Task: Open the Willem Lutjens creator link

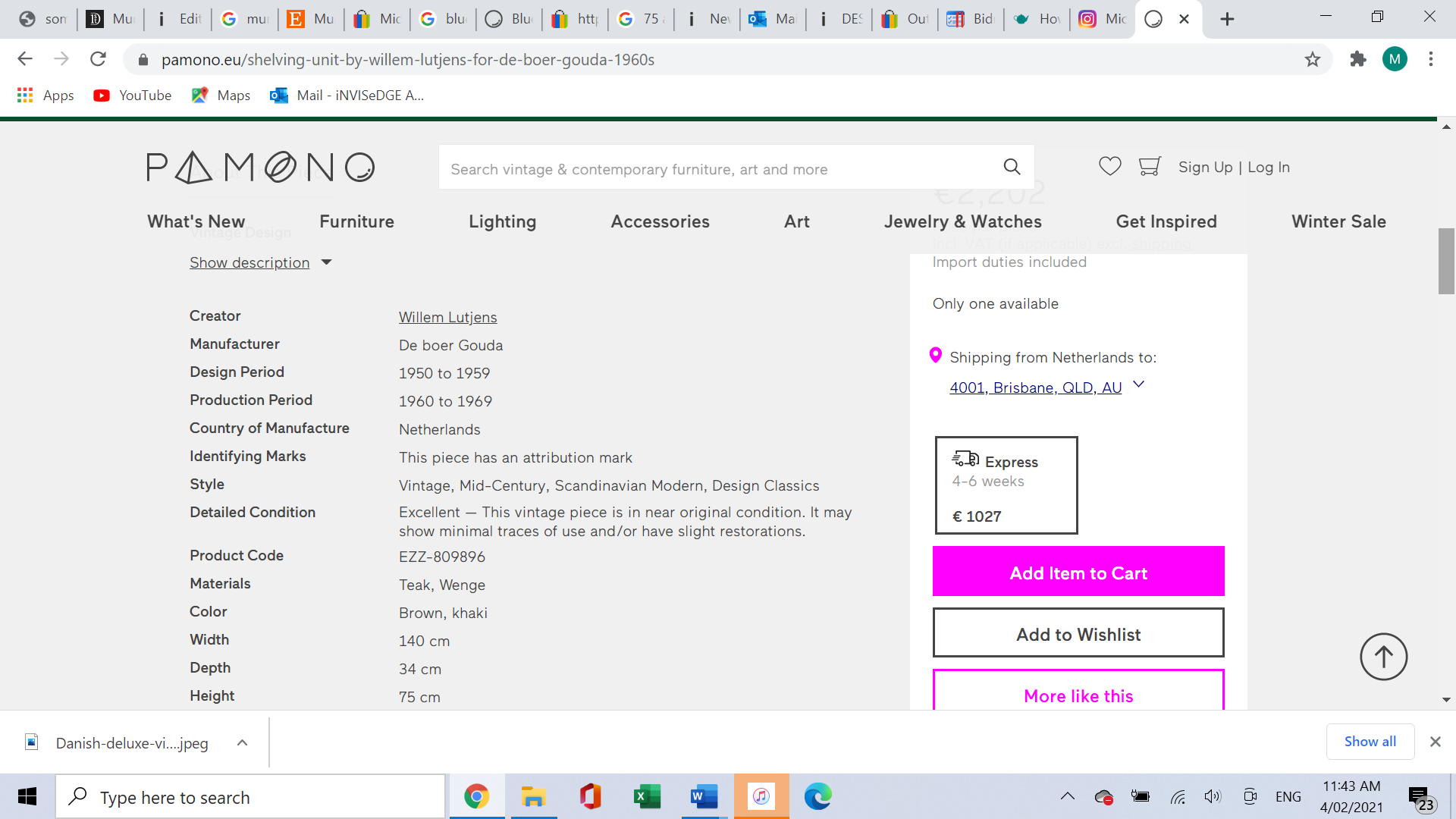Action: point(447,317)
